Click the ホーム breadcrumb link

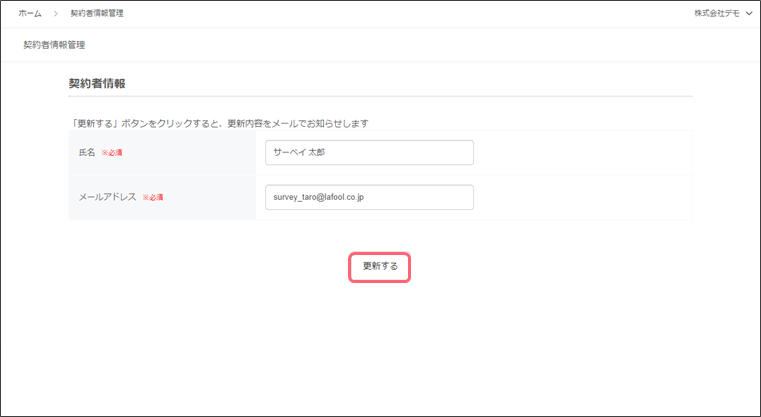[30, 14]
